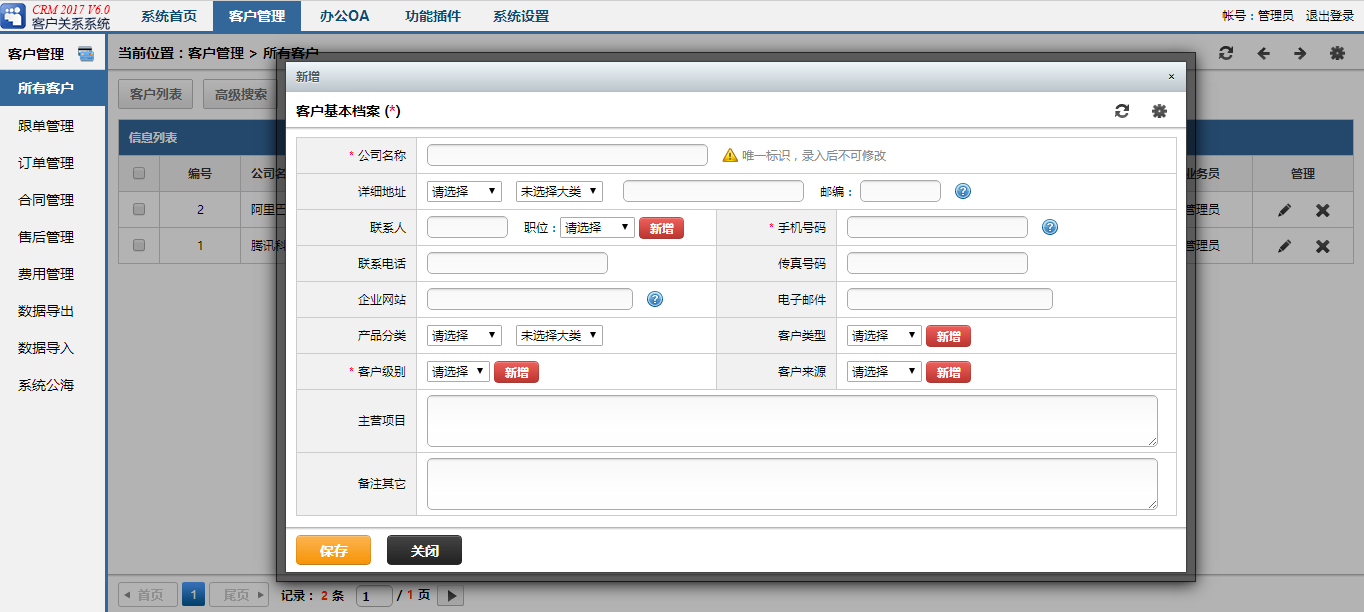
Task: Expand the 客户类型 dropdown
Action: [884, 336]
